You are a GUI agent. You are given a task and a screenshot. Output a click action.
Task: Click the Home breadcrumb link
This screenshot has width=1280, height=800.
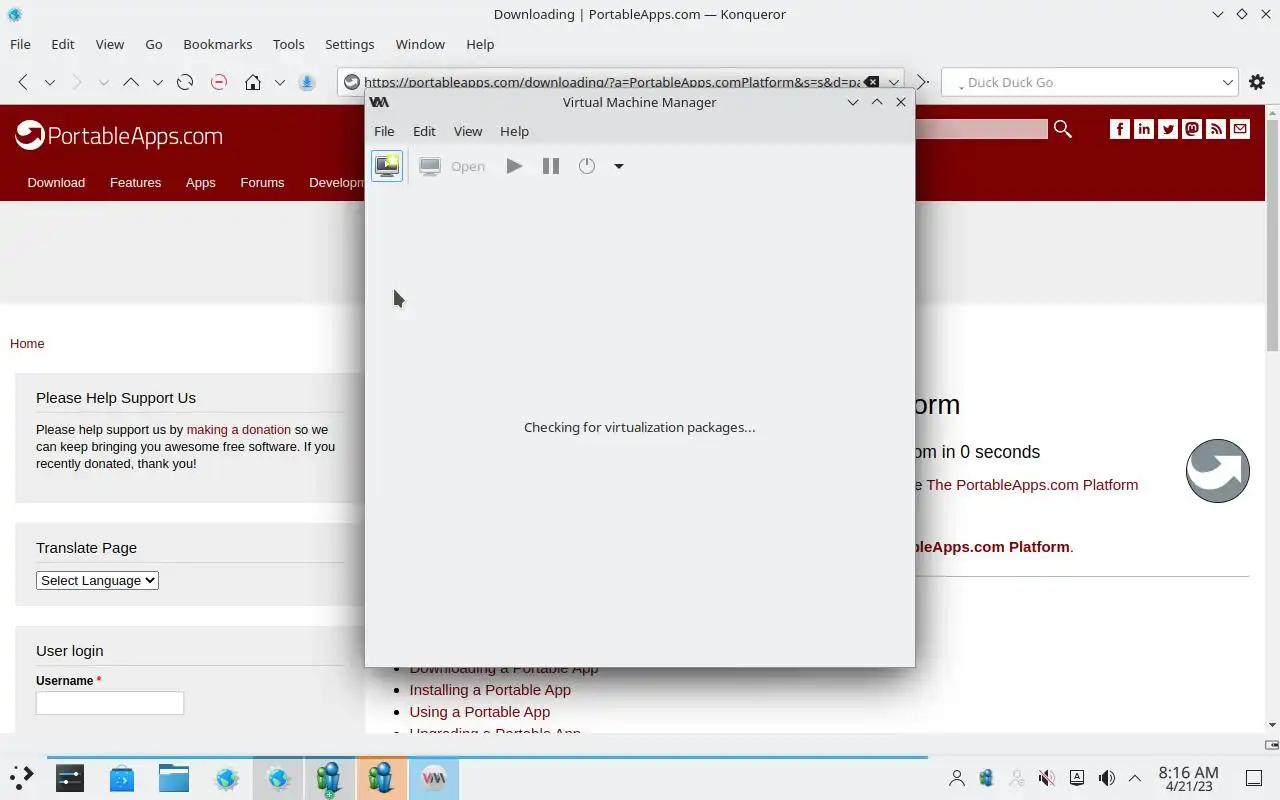click(27, 343)
